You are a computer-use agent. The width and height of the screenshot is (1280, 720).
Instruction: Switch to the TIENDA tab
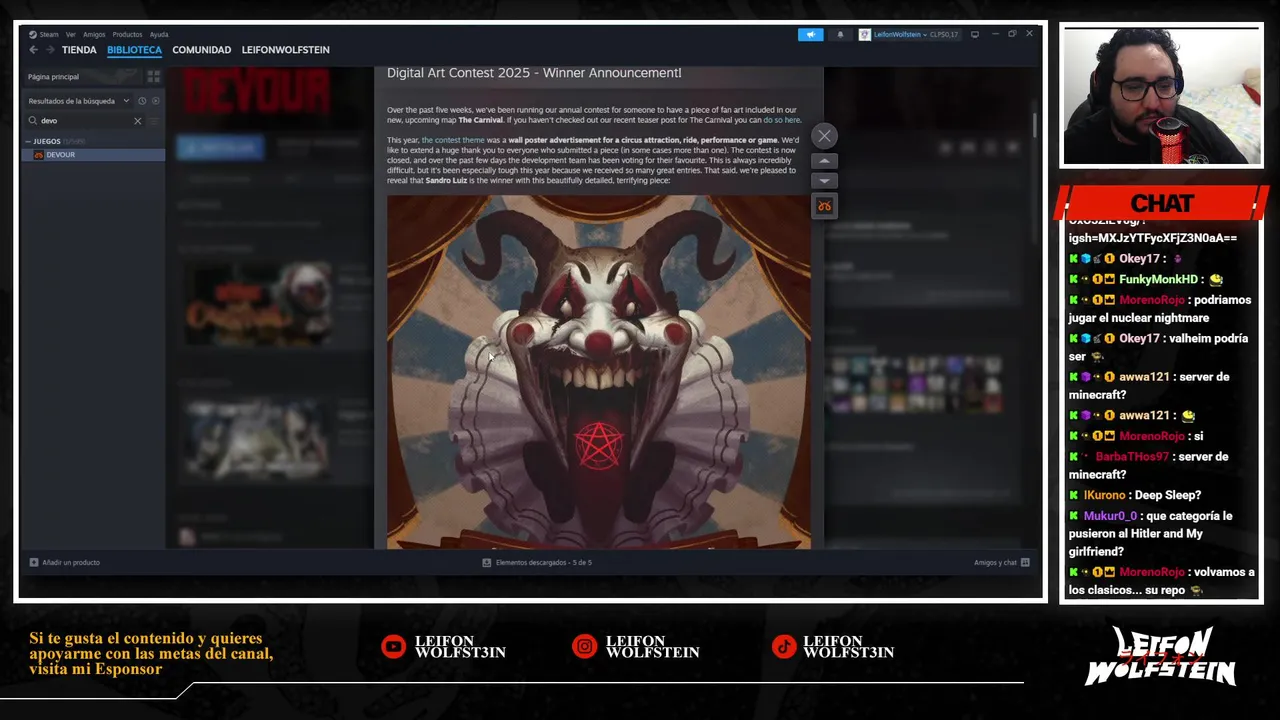(x=79, y=50)
